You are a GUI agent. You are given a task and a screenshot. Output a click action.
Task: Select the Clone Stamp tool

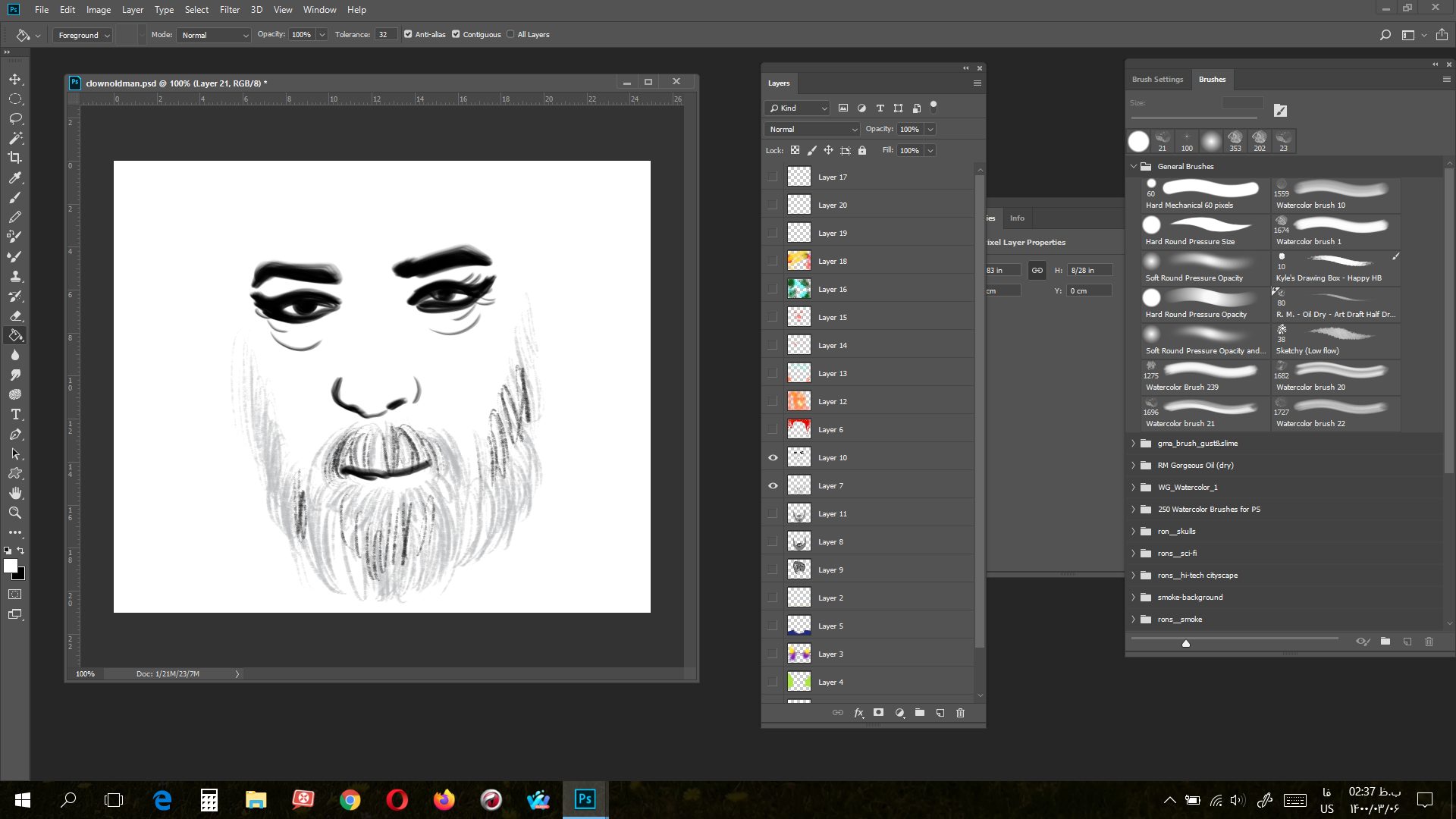[15, 276]
